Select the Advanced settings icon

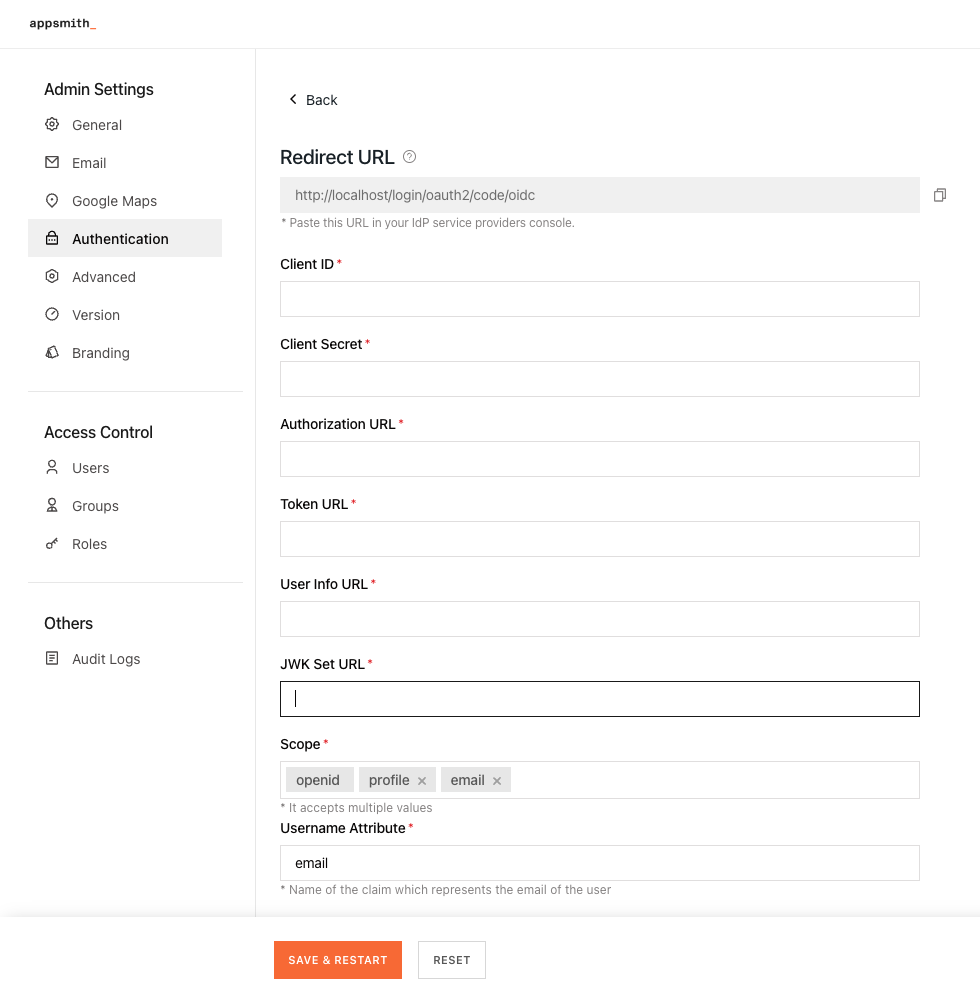click(x=52, y=277)
